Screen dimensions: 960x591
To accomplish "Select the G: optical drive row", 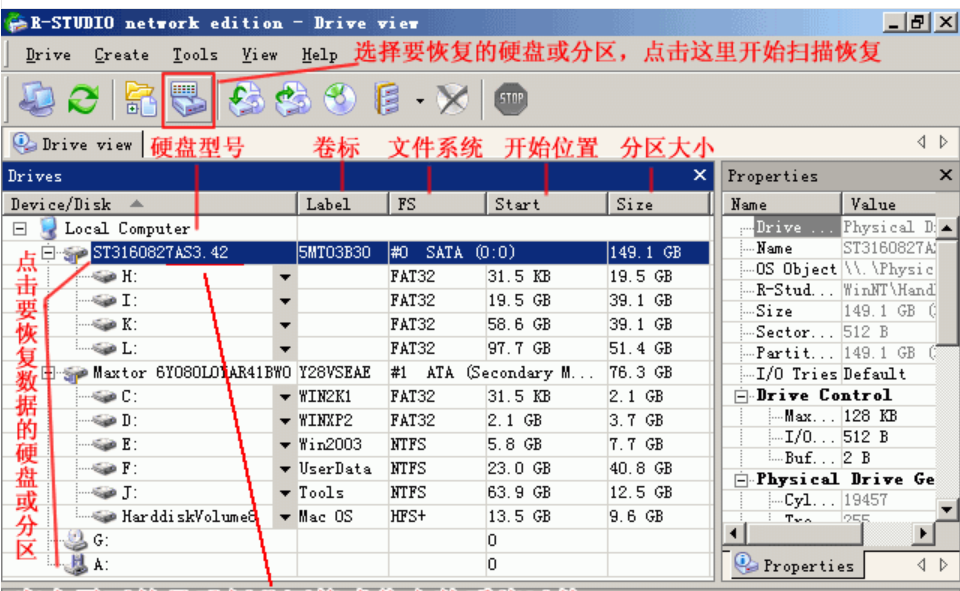I will click(356, 540).
